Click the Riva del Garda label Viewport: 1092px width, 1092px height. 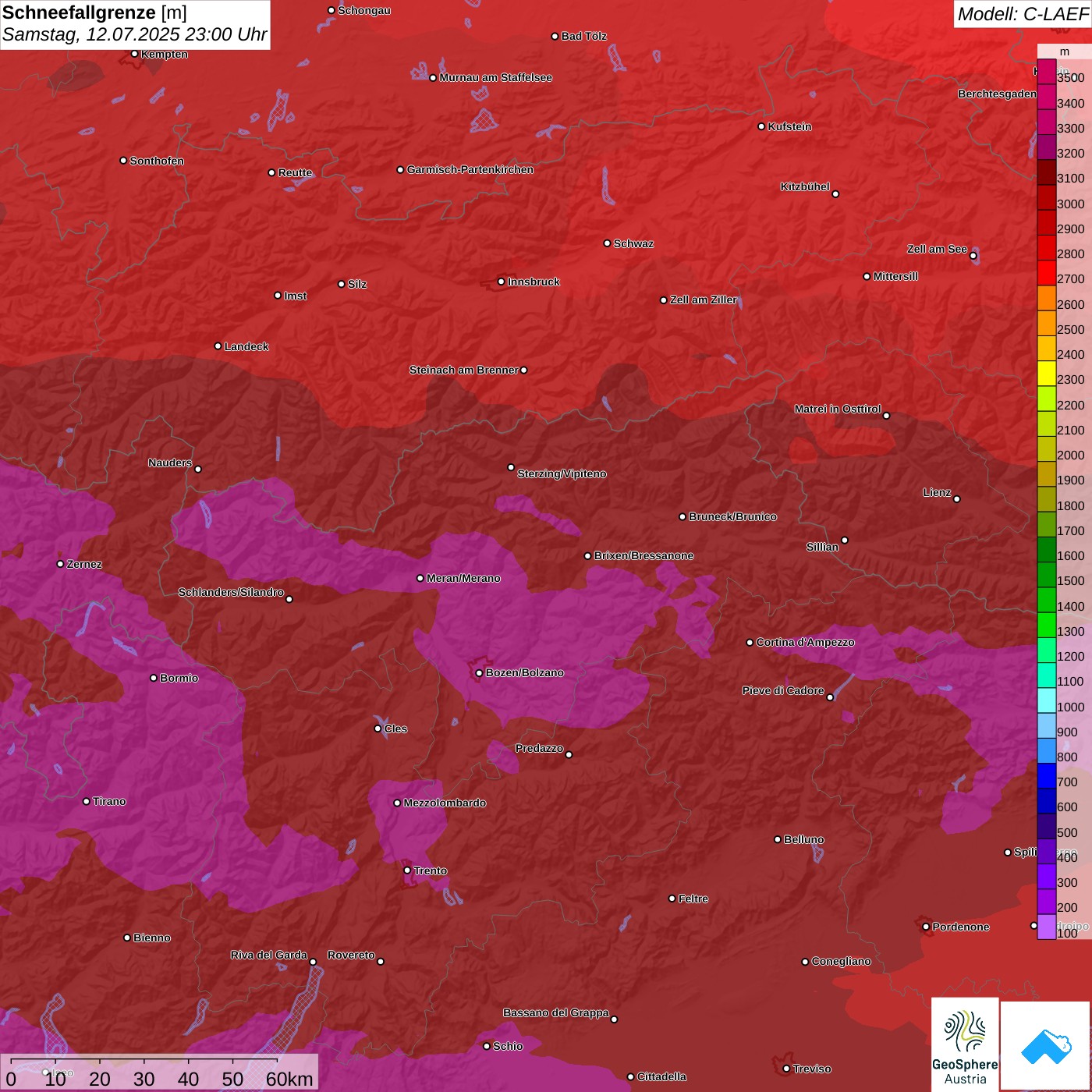click(269, 955)
